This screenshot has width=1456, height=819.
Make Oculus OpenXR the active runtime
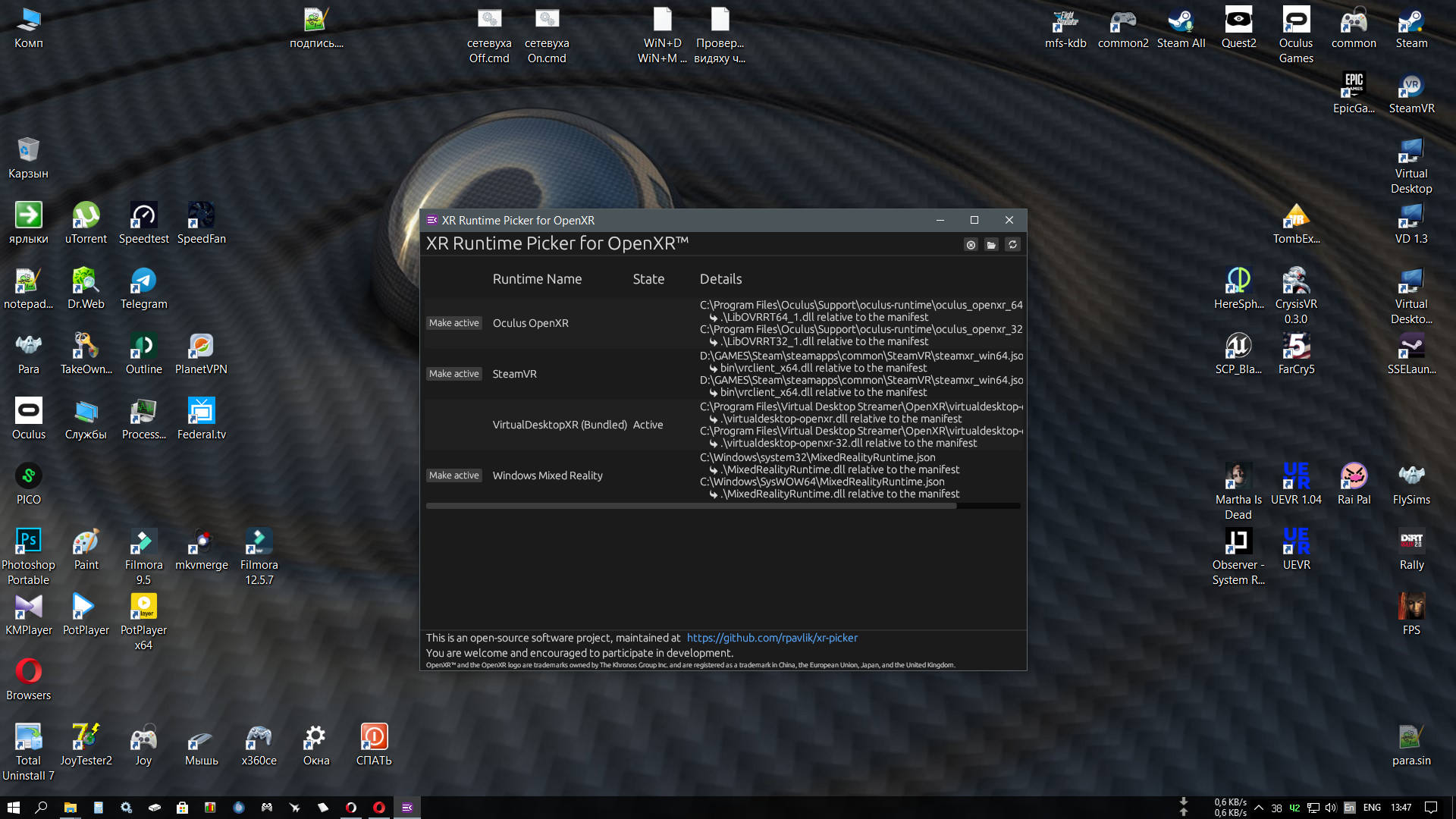tap(453, 323)
